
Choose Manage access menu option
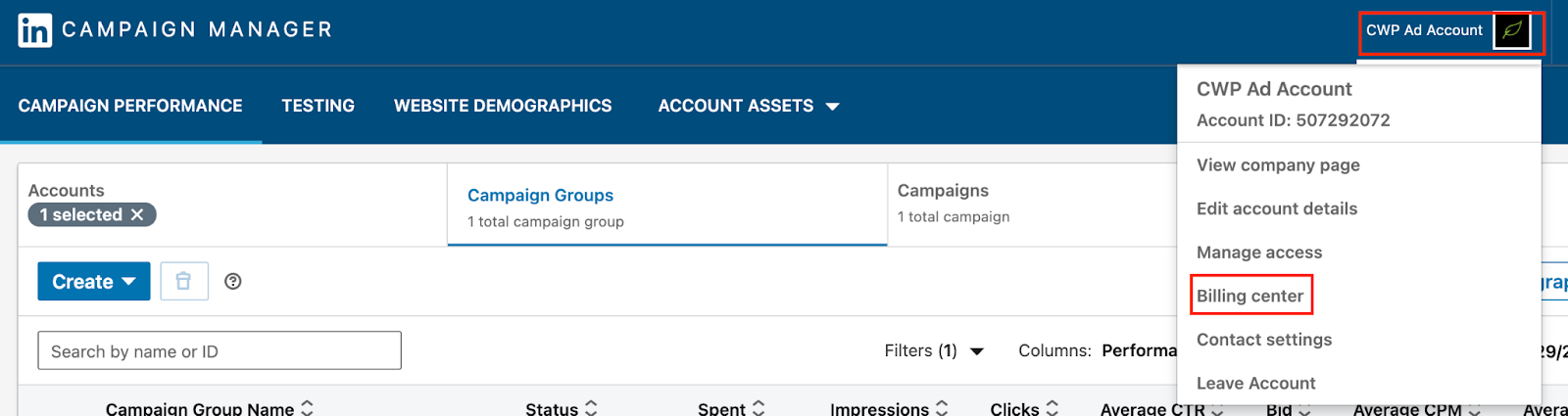point(1259,253)
